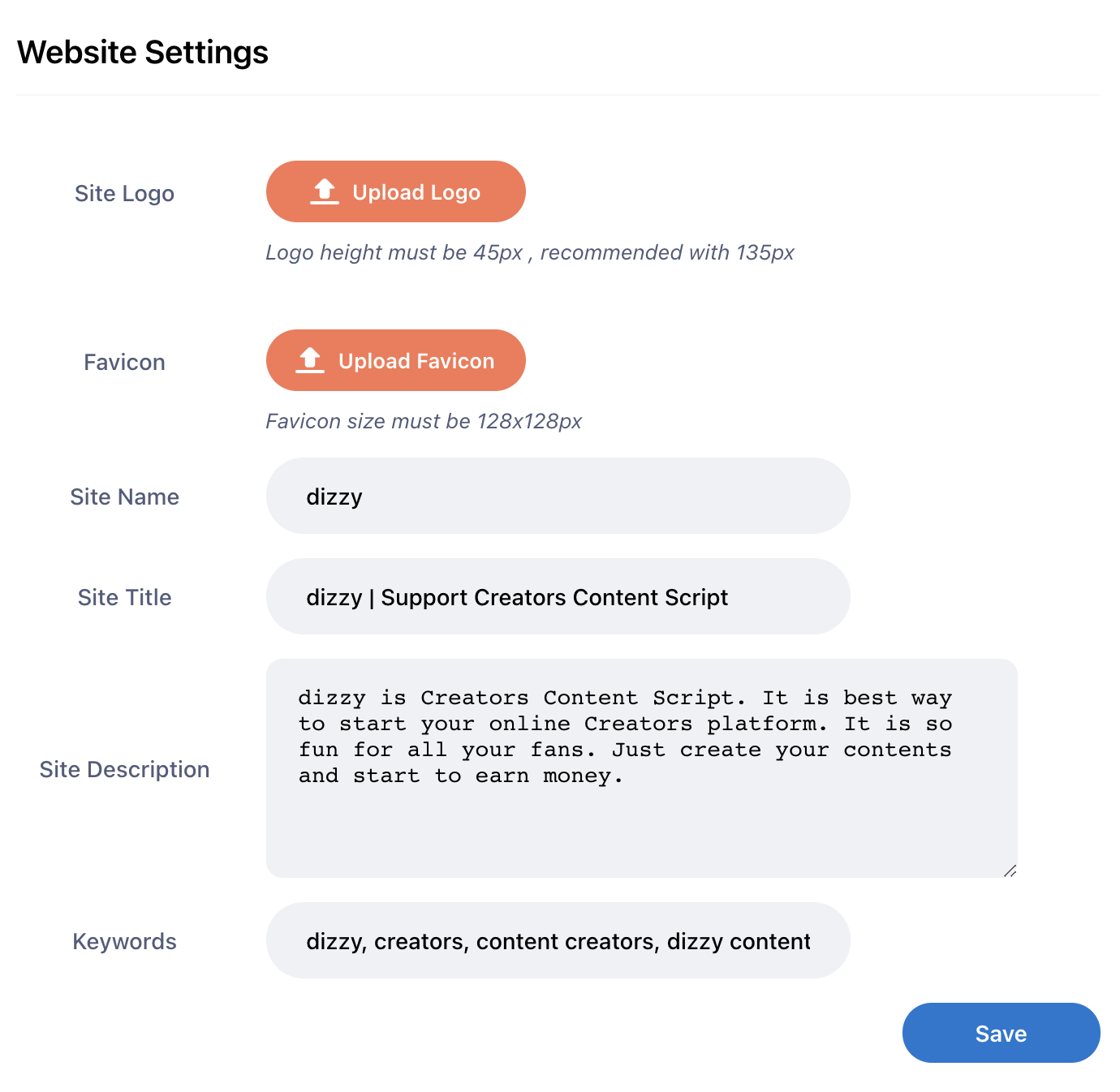
Task: Save the website settings
Action: point(1000,1033)
